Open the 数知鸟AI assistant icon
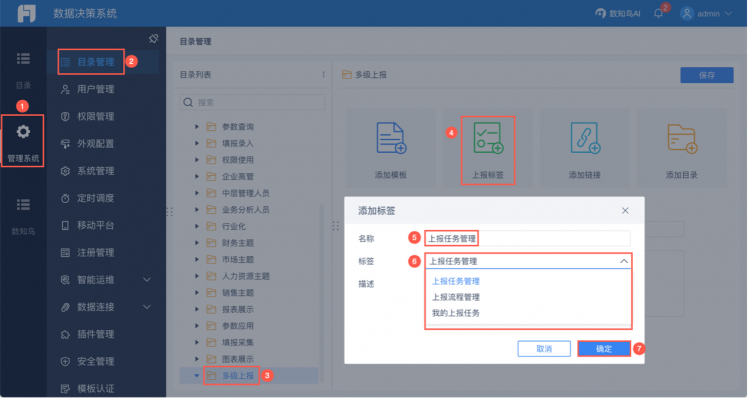Viewport: 750px width, 399px height. coord(601,13)
